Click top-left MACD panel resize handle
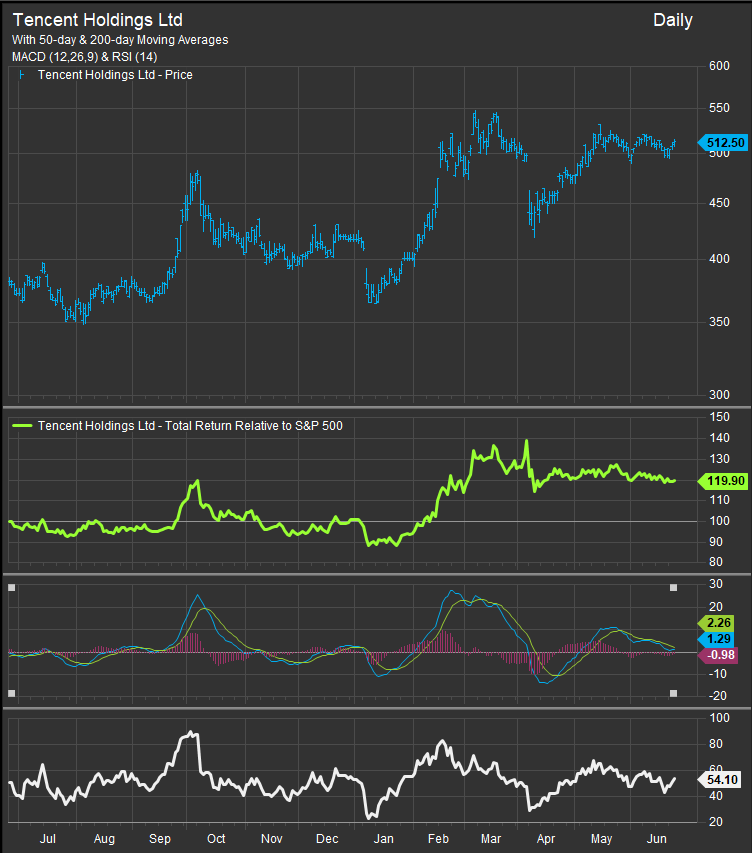The image size is (752, 853). (x=12, y=588)
